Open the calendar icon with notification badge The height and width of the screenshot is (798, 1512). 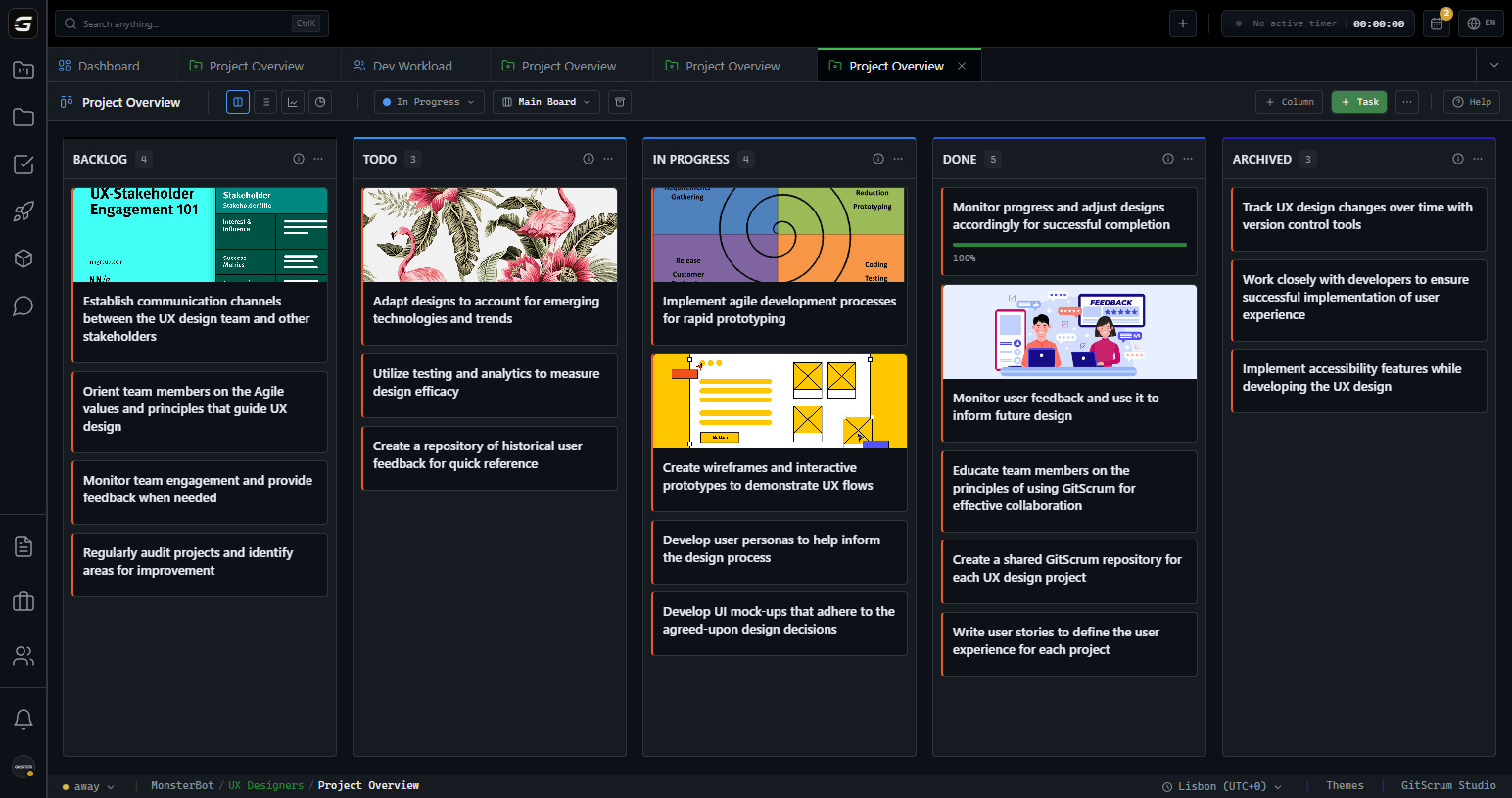point(1436,23)
